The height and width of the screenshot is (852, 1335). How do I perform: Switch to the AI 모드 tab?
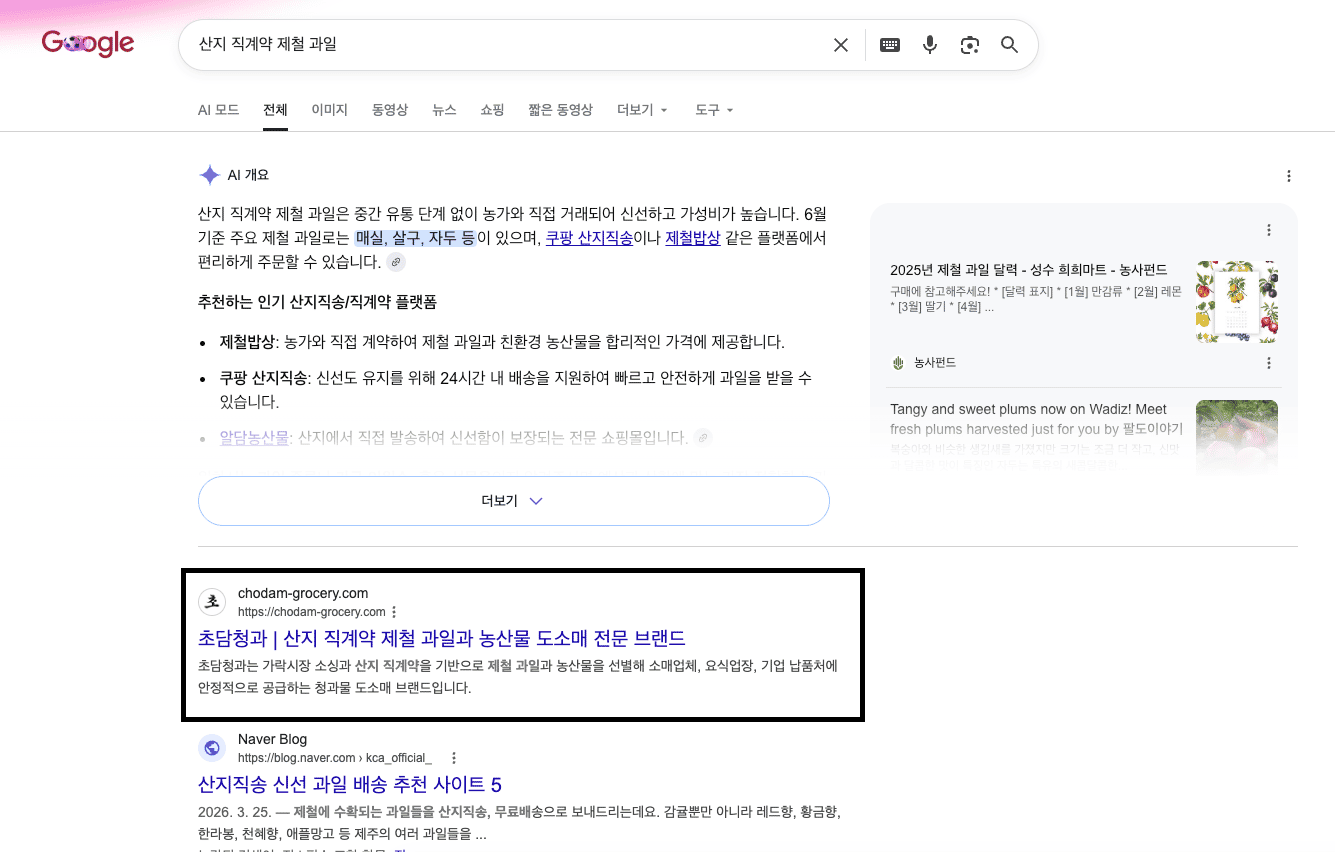click(x=218, y=110)
